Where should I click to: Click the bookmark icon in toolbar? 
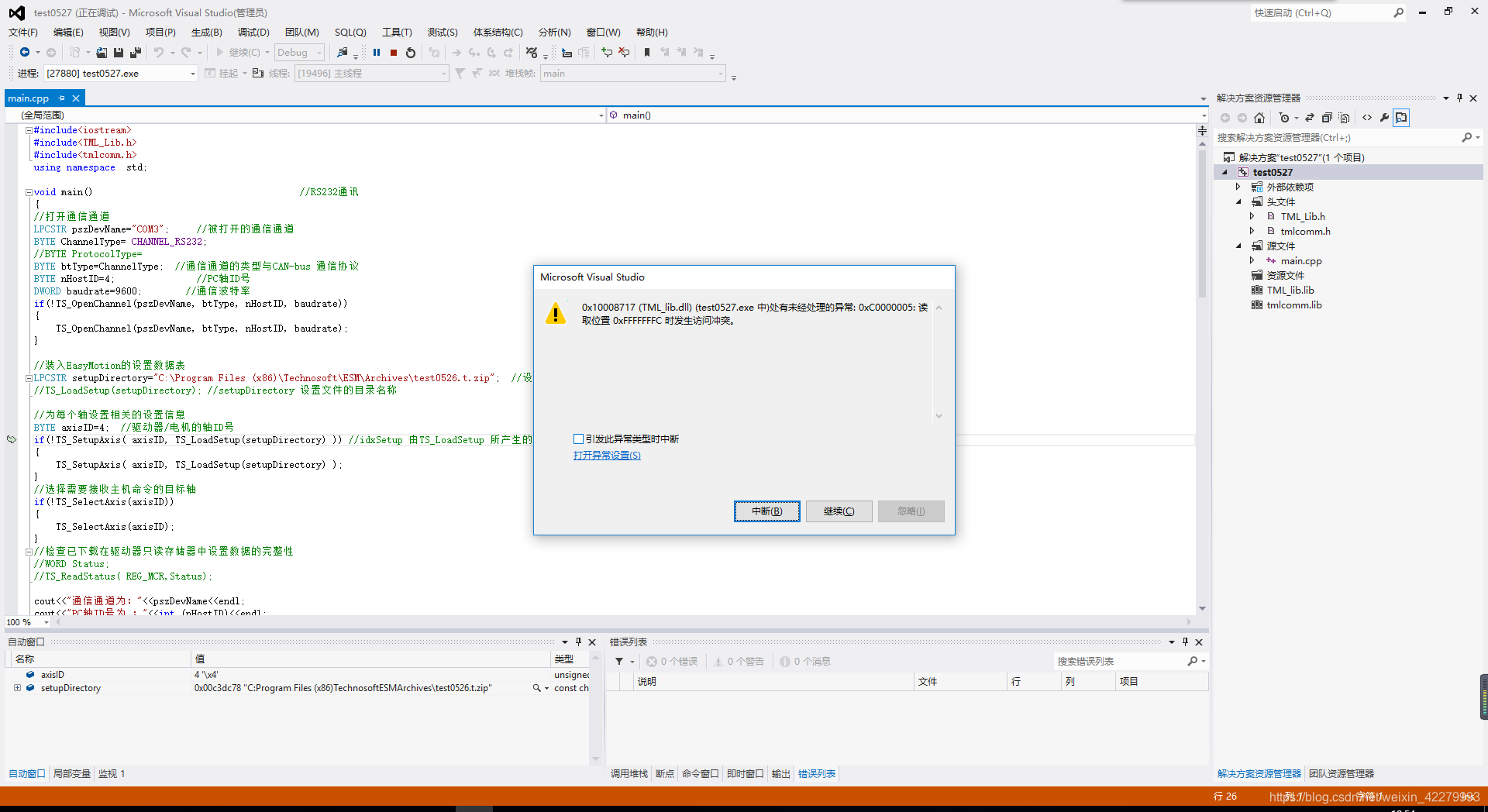click(647, 53)
